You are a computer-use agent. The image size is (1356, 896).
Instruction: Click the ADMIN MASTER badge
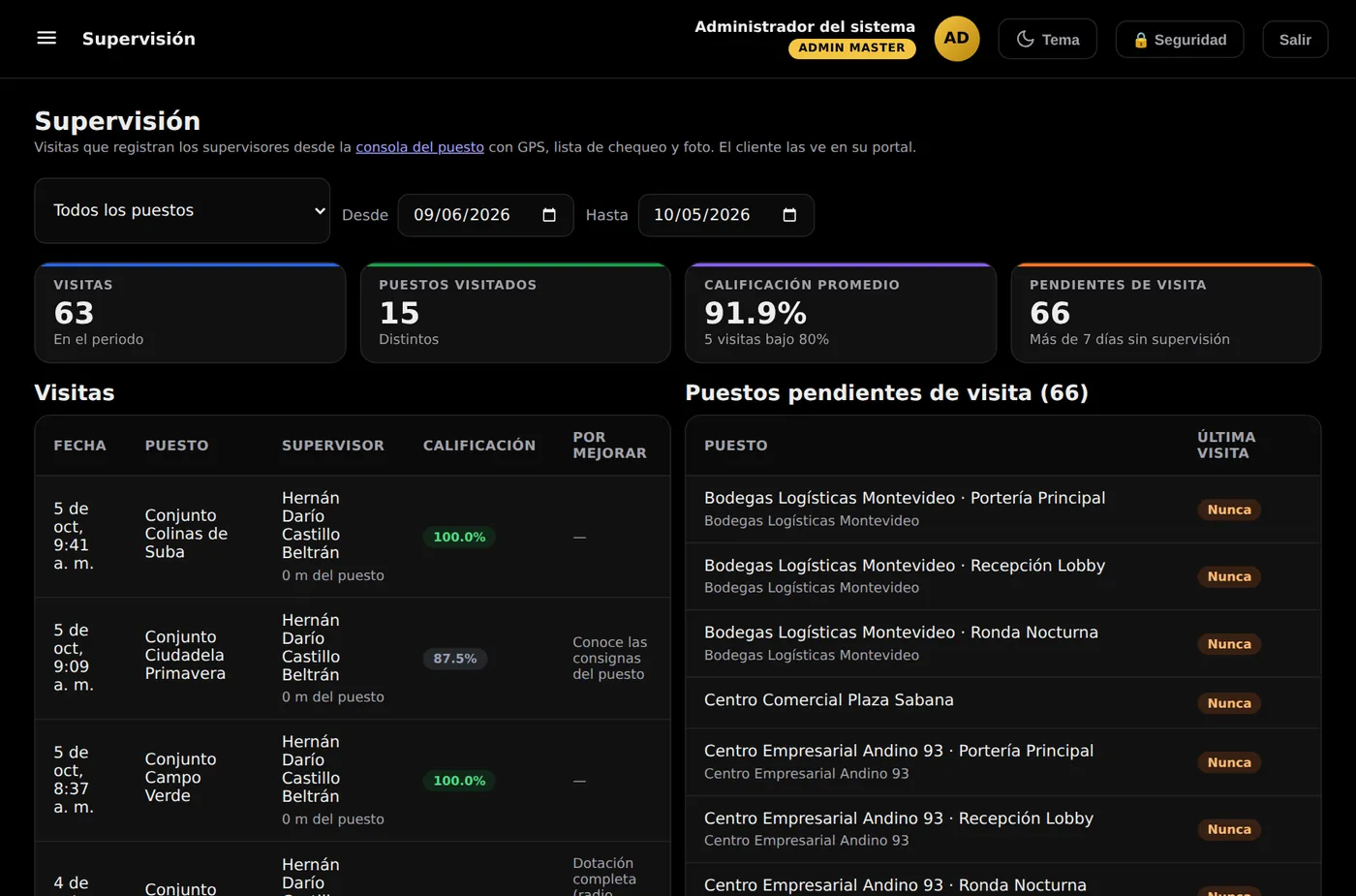(851, 47)
